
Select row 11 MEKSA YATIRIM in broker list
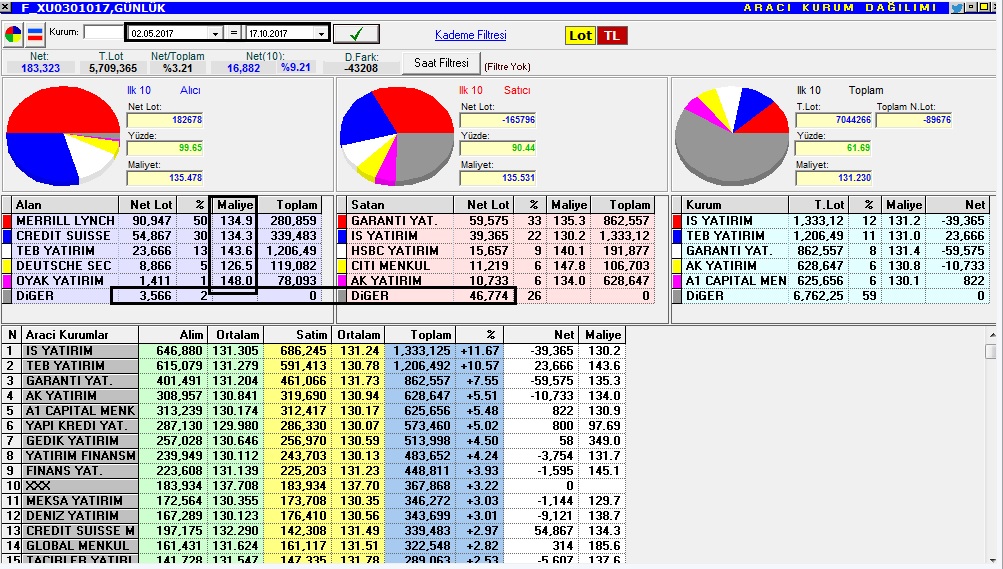click(x=313, y=501)
